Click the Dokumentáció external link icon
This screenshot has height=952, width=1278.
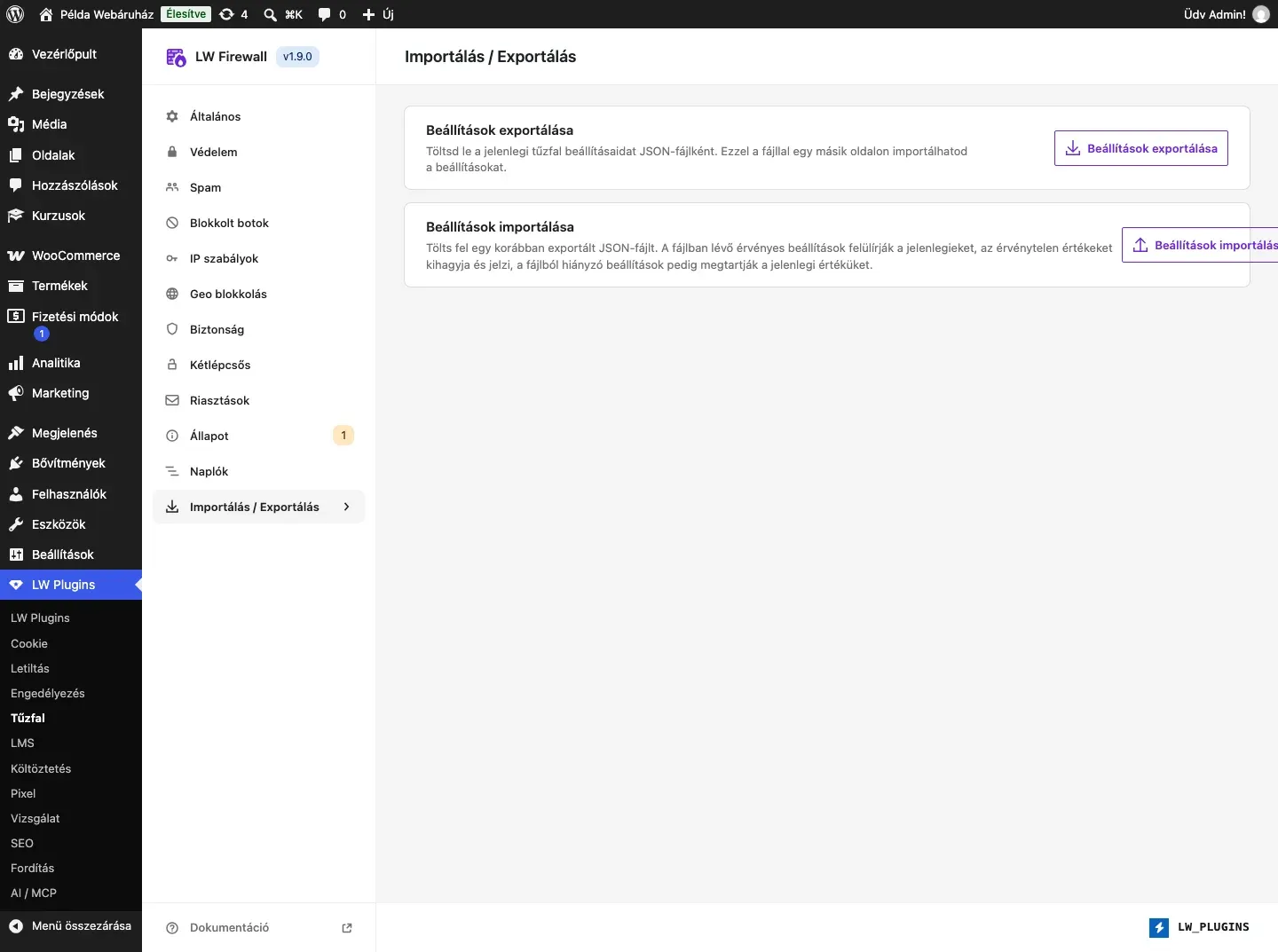[x=347, y=928]
